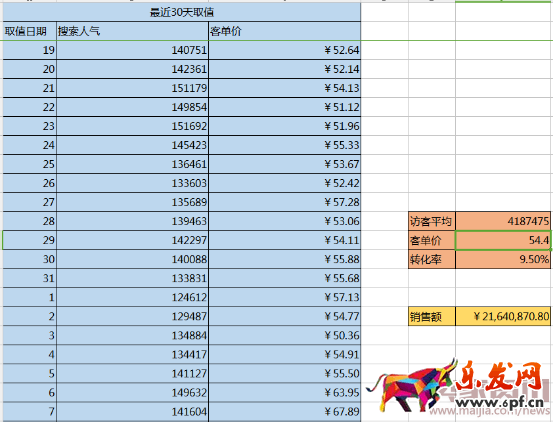Select the price cell ￥53.67
554x423 pixels.
(285, 165)
